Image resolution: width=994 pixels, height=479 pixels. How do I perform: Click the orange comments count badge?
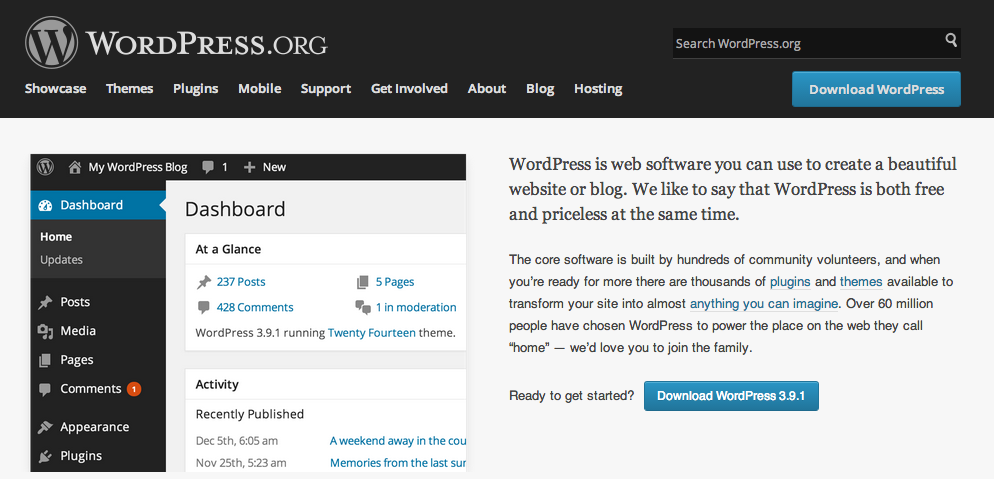point(134,388)
